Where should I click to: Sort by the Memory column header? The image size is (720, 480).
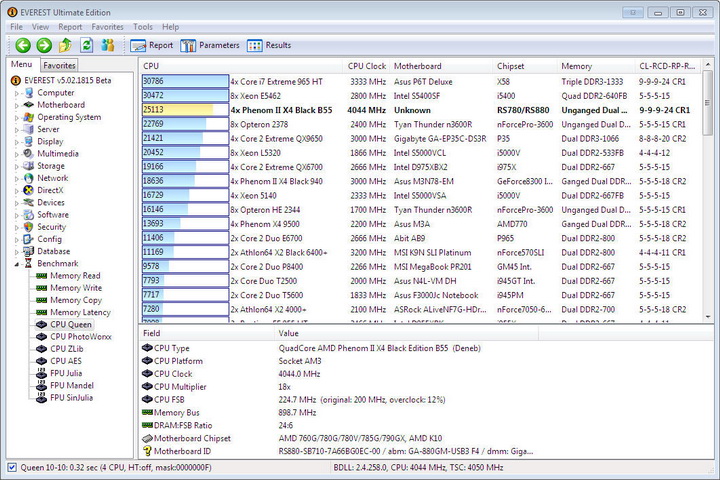tap(596, 66)
